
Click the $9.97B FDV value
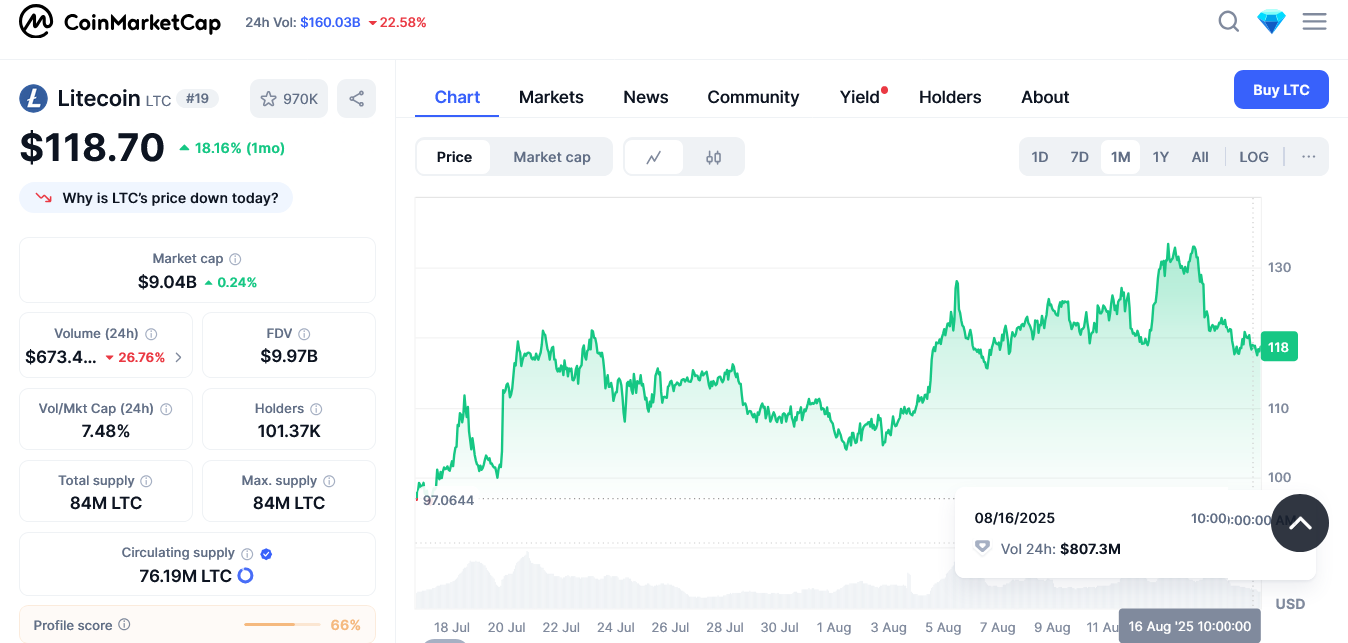pyautogui.click(x=289, y=356)
